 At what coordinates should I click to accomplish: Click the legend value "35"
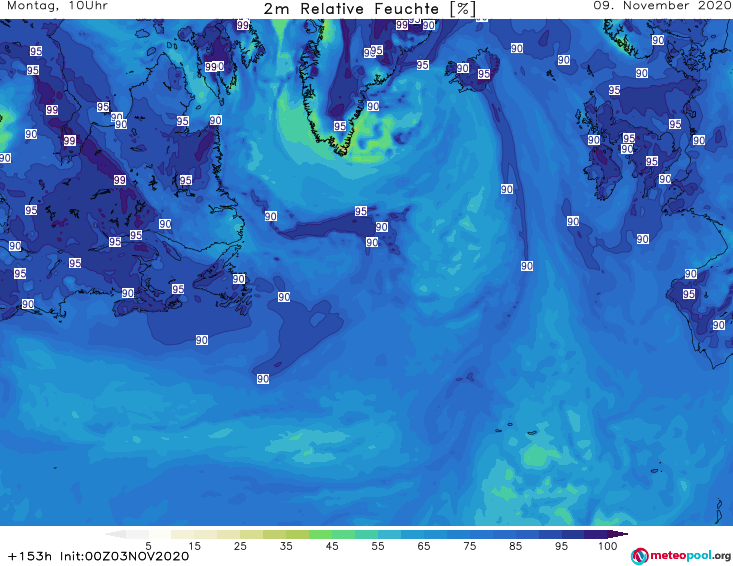pos(286,546)
